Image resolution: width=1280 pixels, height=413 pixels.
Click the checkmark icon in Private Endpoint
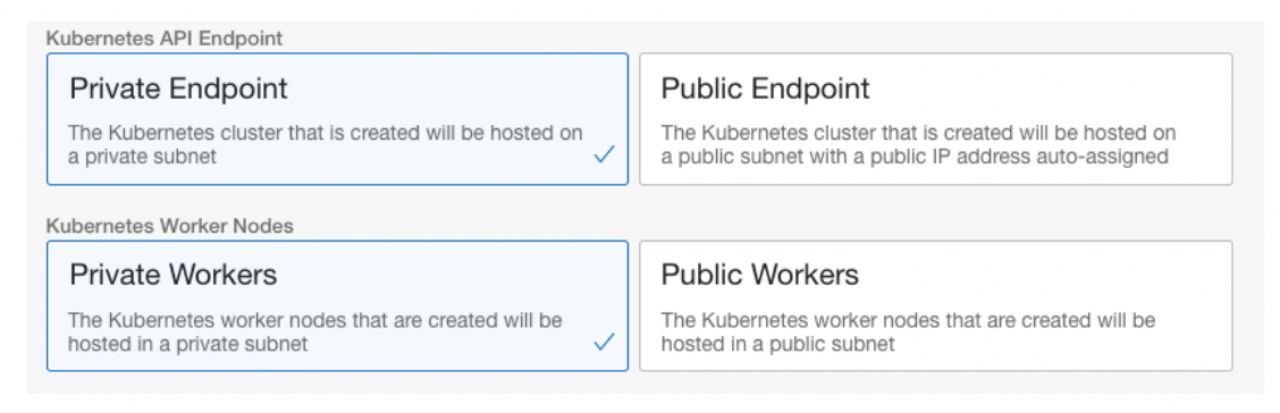[603, 156]
